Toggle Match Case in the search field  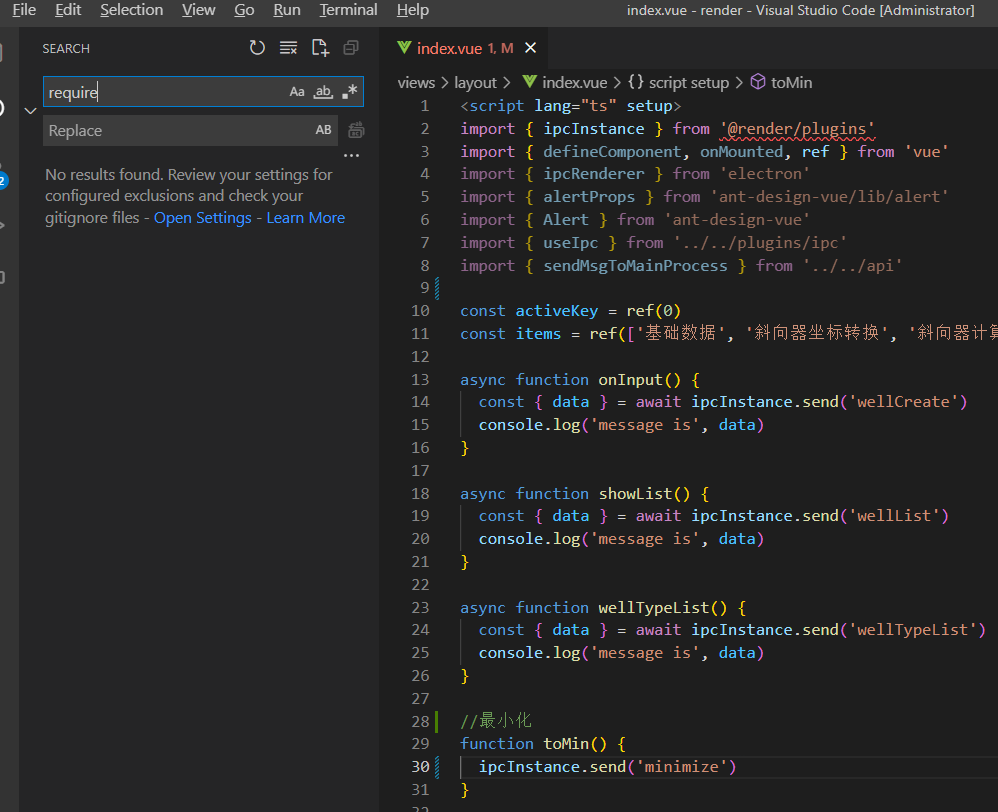[296, 91]
